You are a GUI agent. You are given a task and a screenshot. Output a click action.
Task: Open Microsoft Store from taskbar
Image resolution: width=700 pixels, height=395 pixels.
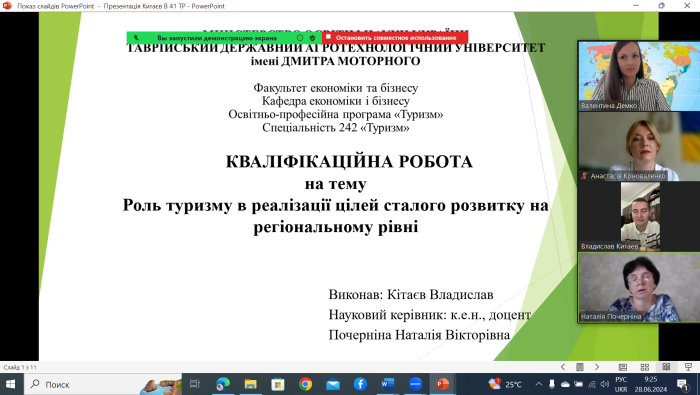tap(278, 384)
